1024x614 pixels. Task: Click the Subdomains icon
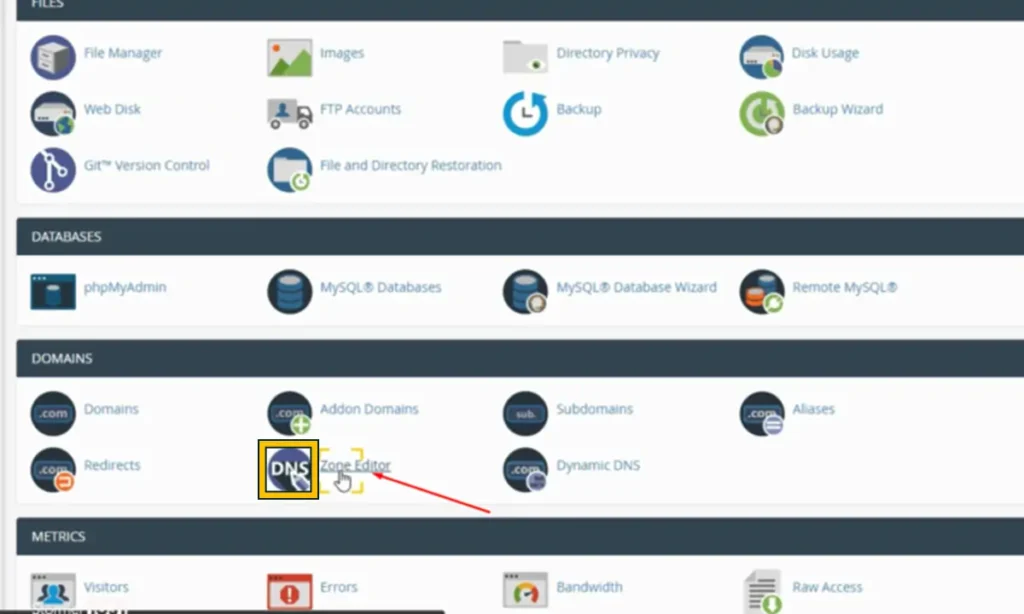click(x=525, y=413)
